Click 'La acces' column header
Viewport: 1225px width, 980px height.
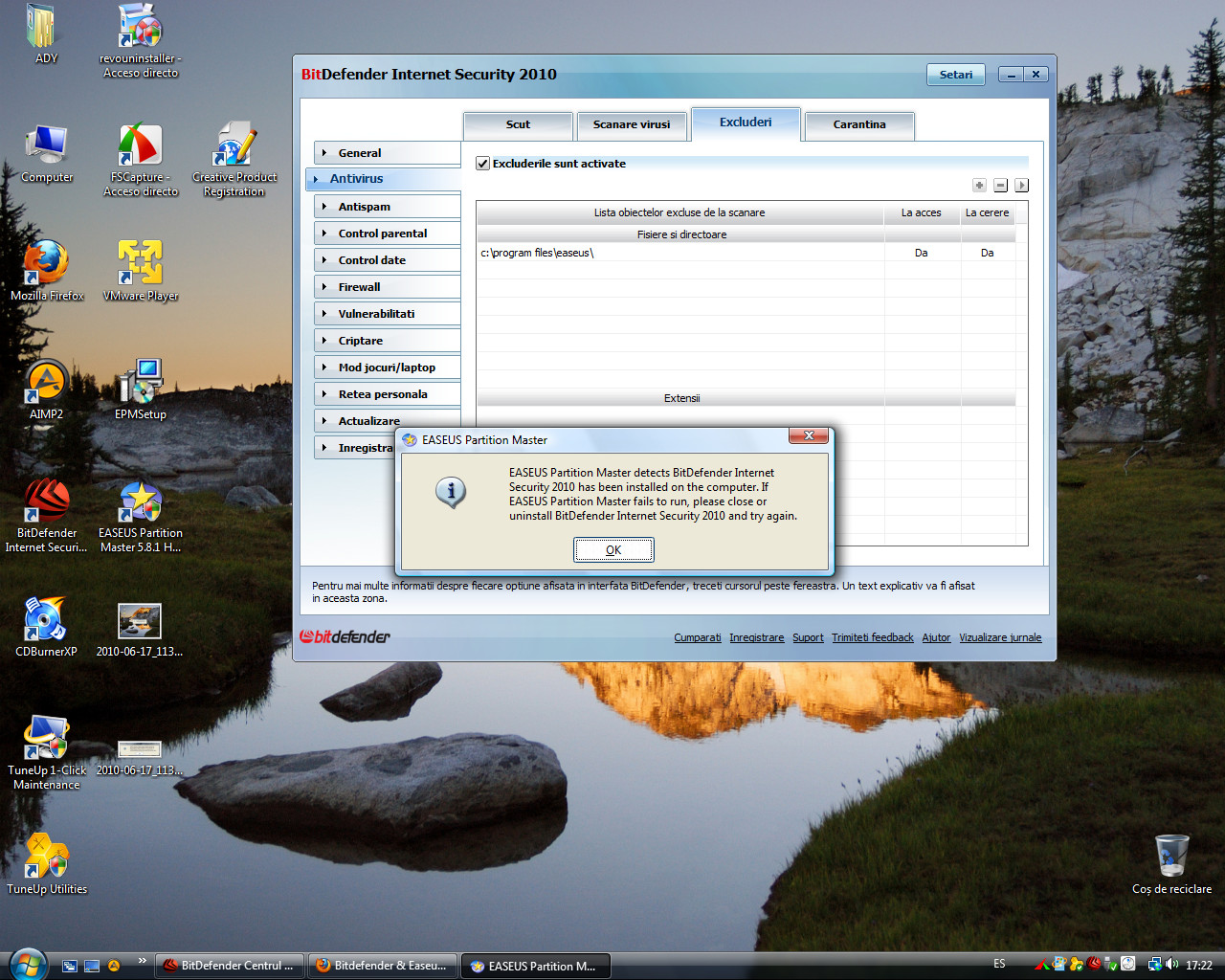point(921,212)
